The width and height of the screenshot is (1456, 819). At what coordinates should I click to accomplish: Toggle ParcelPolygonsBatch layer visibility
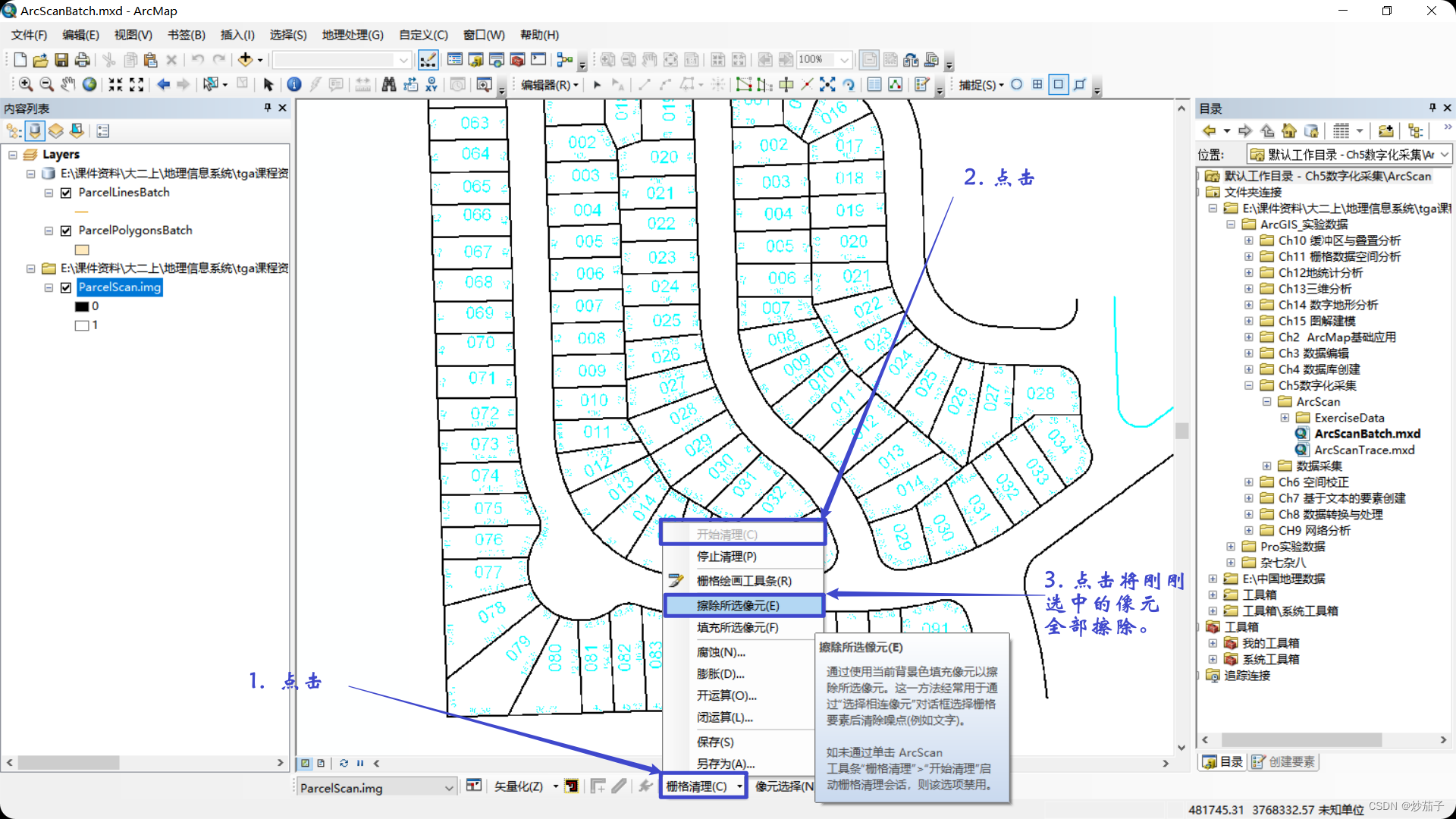tap(66, 231)
